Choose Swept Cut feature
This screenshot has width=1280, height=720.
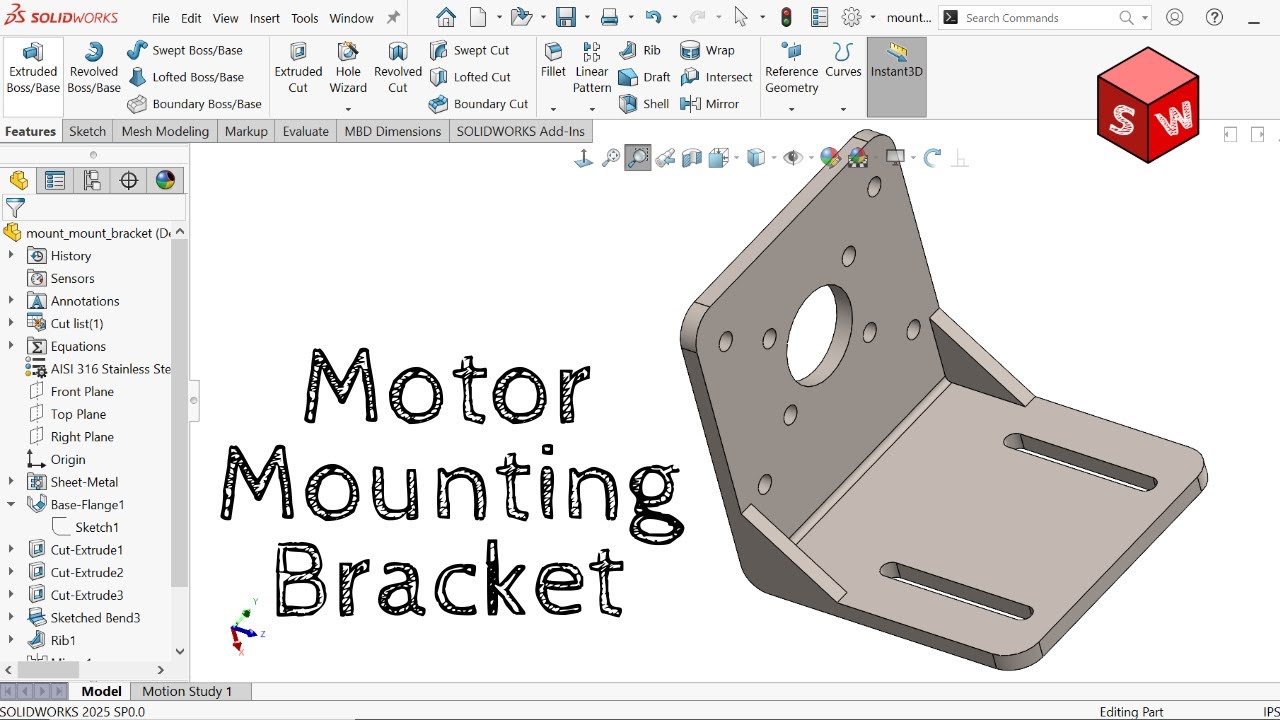click(470, 50)
